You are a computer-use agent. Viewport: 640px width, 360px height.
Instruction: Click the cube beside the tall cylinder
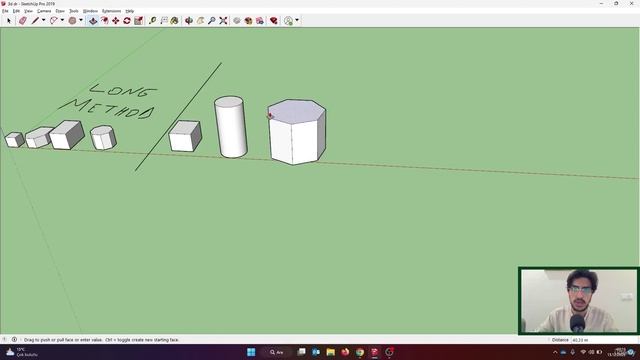pyautogui.click(x=185, y=136)
